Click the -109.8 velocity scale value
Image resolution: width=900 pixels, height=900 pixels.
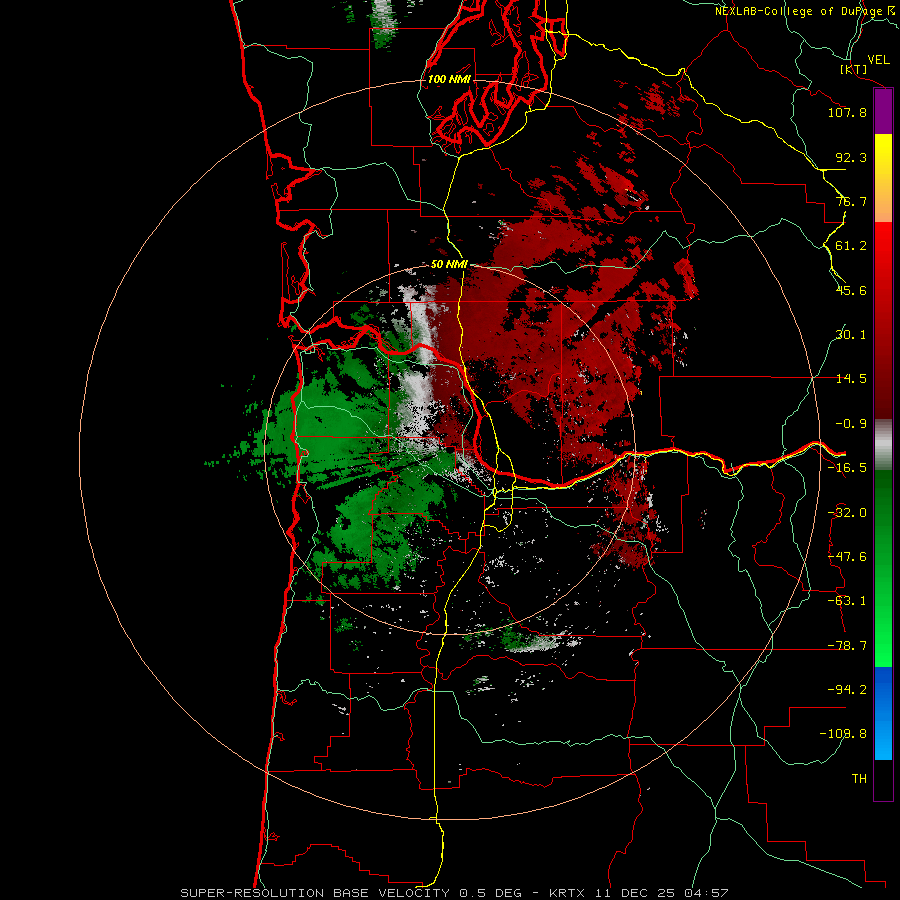pyautogui.click(x=843, y=734)
